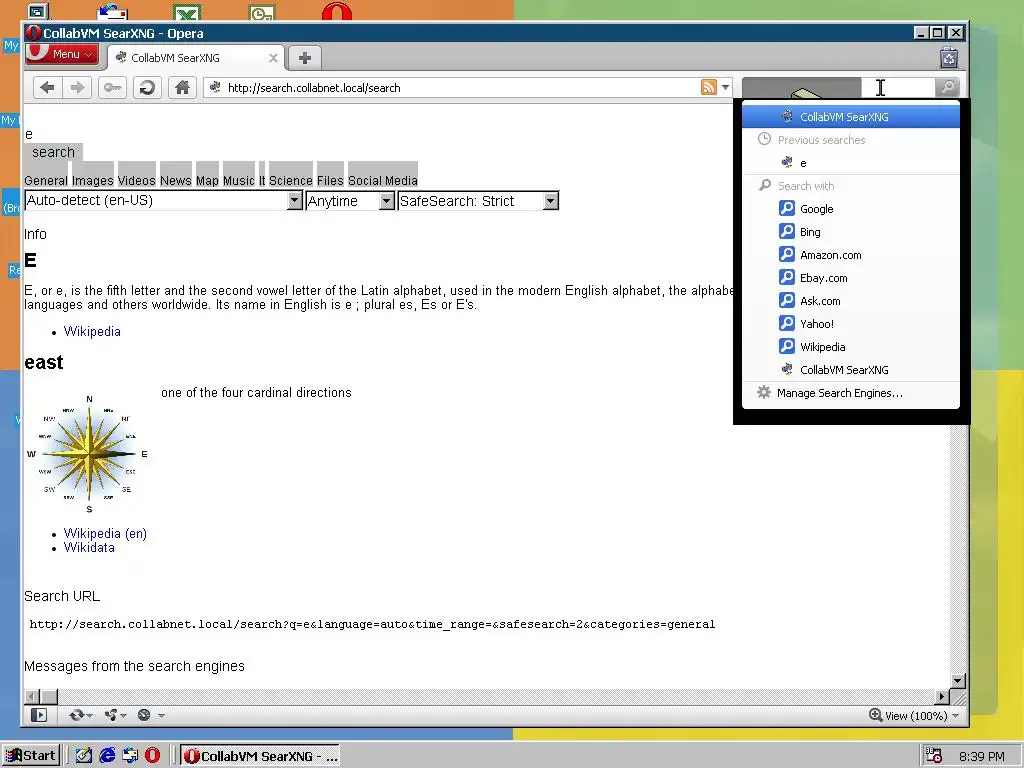The width and height of the screenshot is (1024, 768).
Task: Switch to Videos category
Action: pyautogui.click(x=136, y=180)
